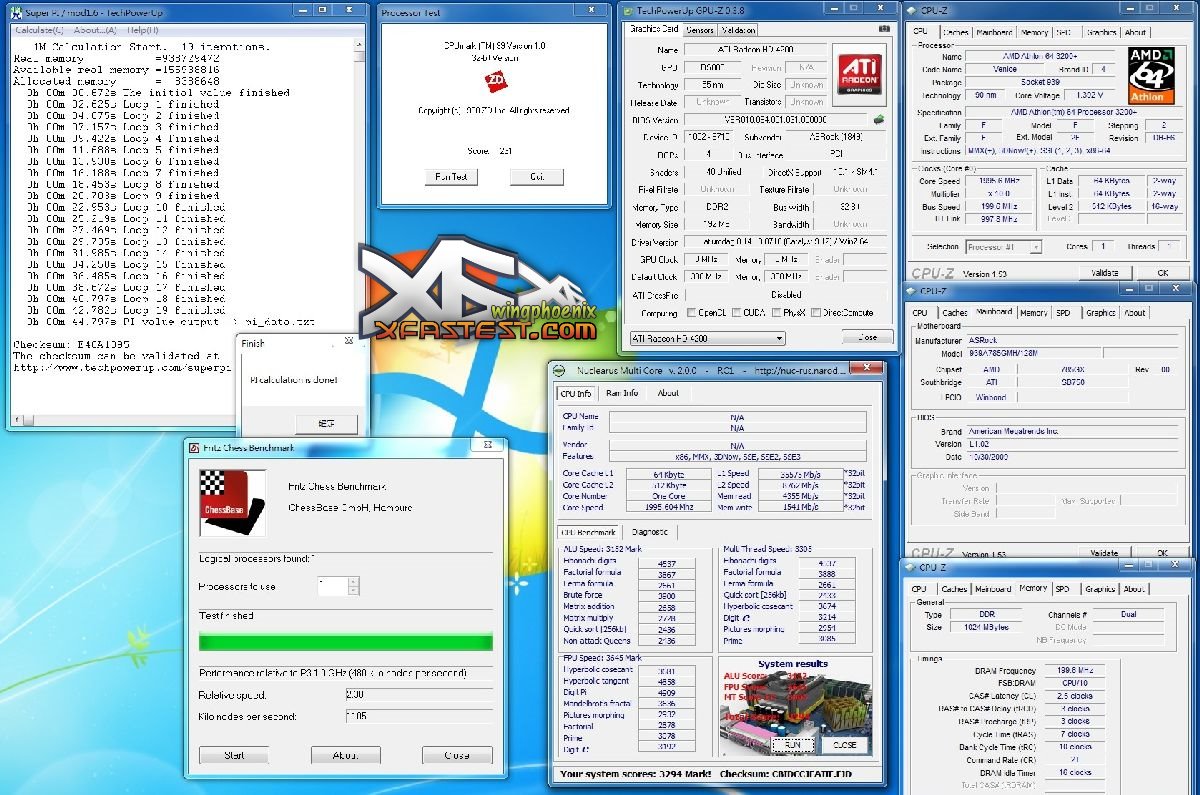Click the Close button in GPU-Z

(x=867, y=338)
